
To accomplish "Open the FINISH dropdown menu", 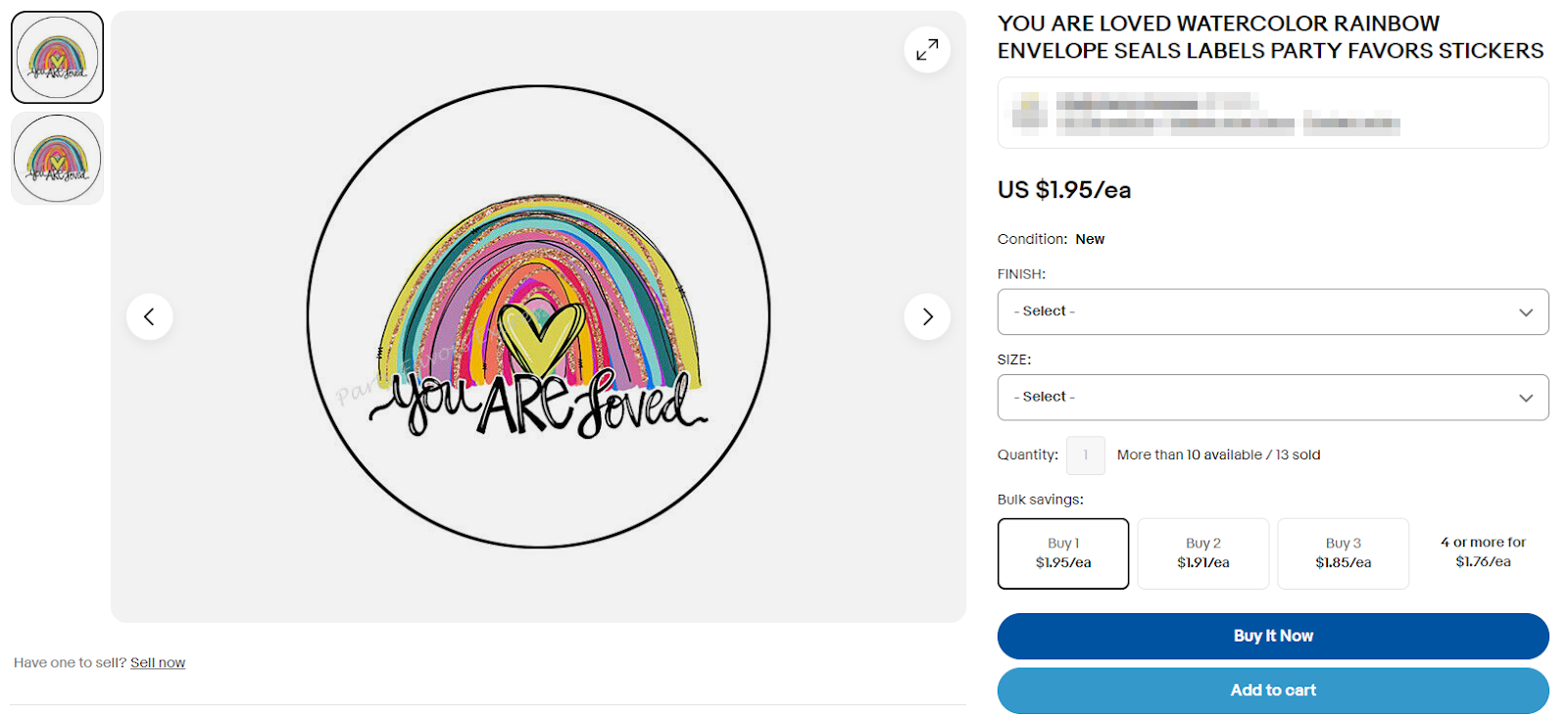I will 1273,311.
